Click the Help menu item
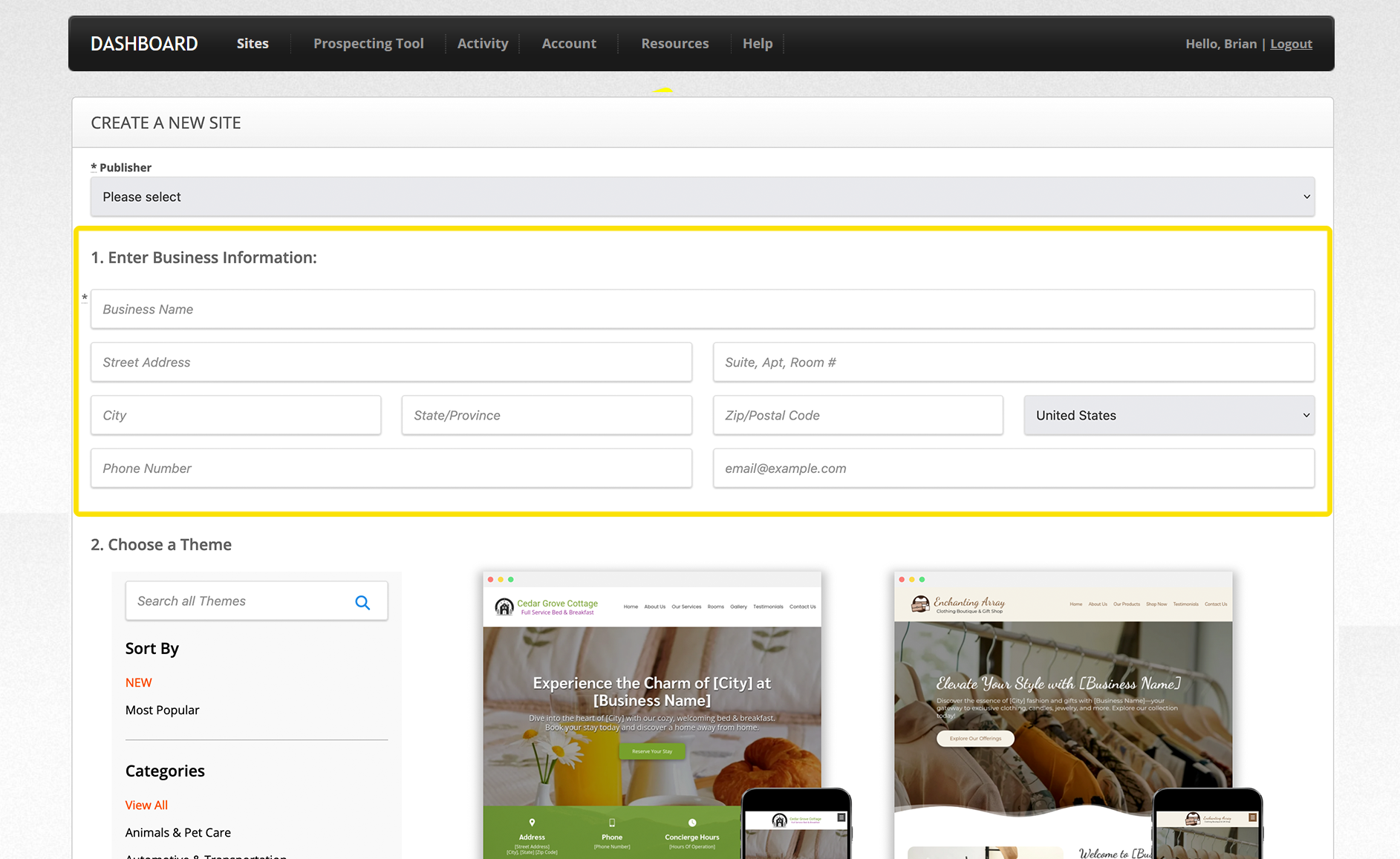1400x859 pixels. tap(758, 44)
